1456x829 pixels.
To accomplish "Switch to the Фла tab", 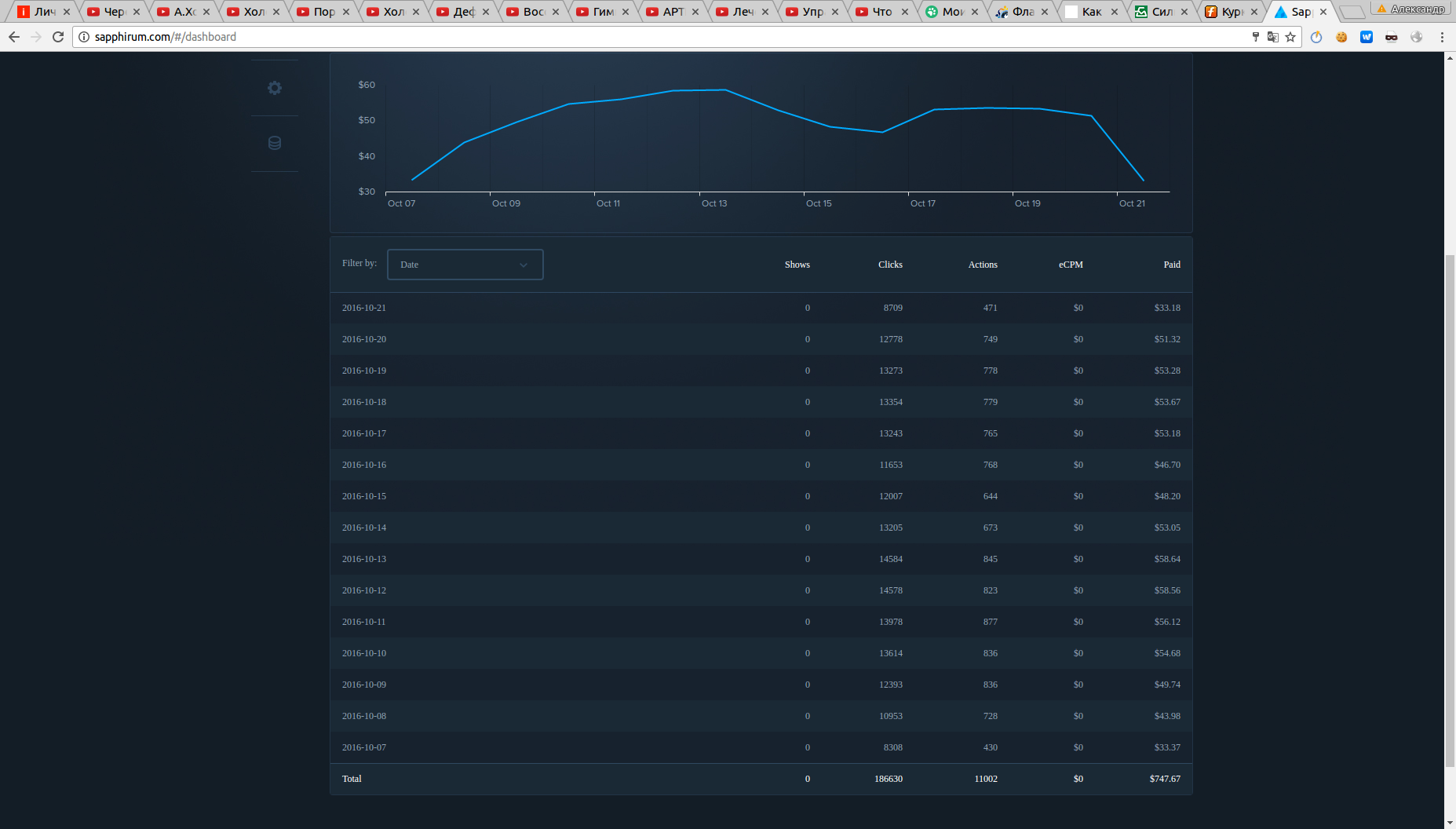I will (x=1022, y=12).
